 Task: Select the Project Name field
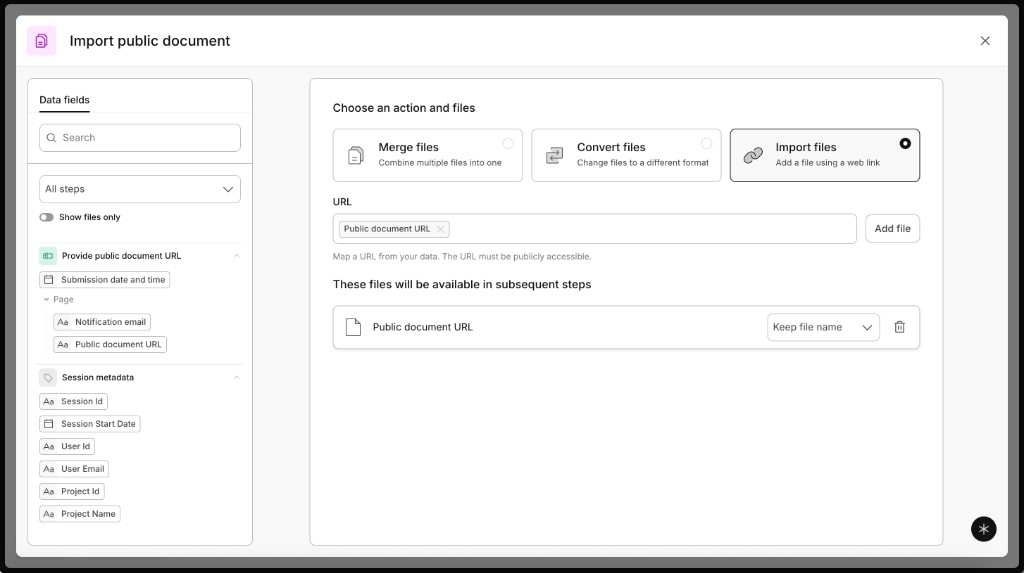[x=80, y=514]
